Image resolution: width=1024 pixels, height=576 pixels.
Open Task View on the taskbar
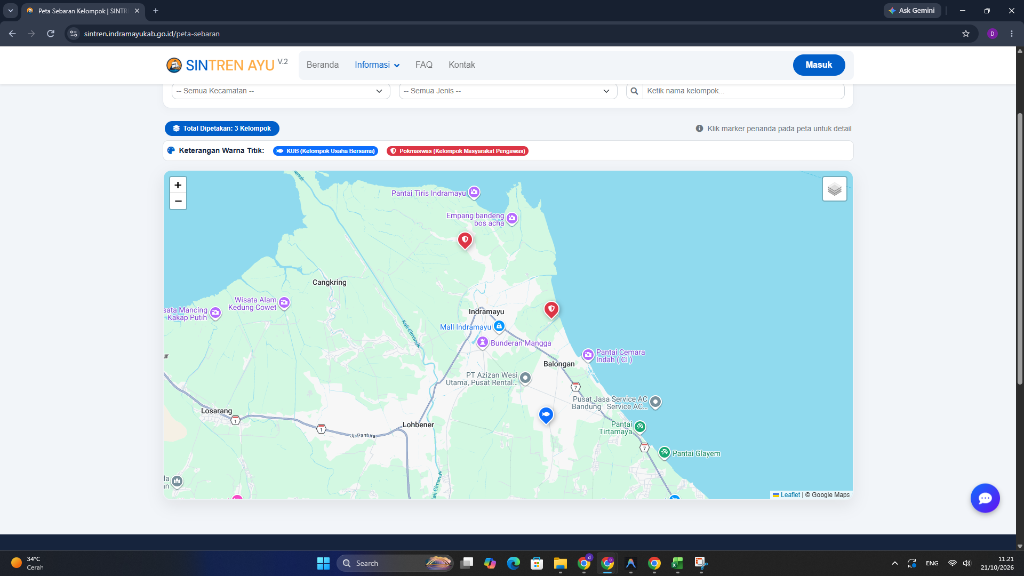(x=466, y=563)
